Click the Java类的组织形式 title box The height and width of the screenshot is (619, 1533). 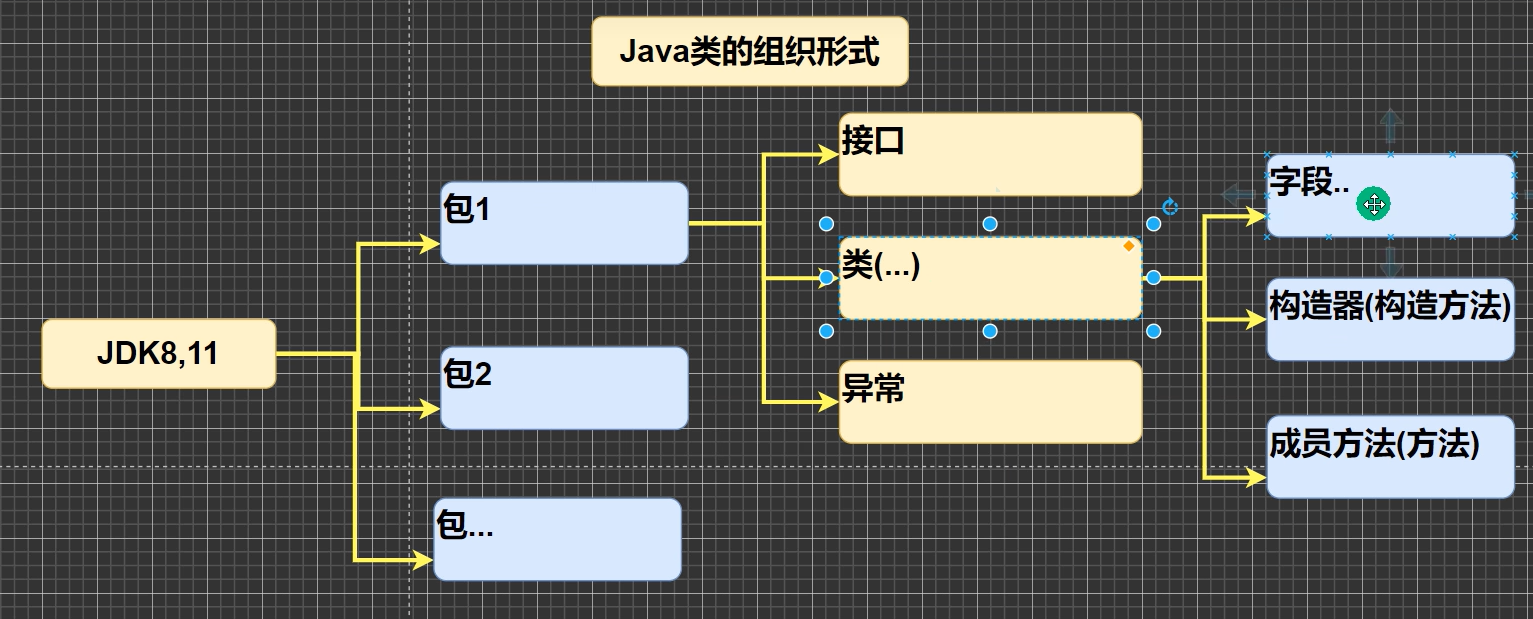click(750, 53)
